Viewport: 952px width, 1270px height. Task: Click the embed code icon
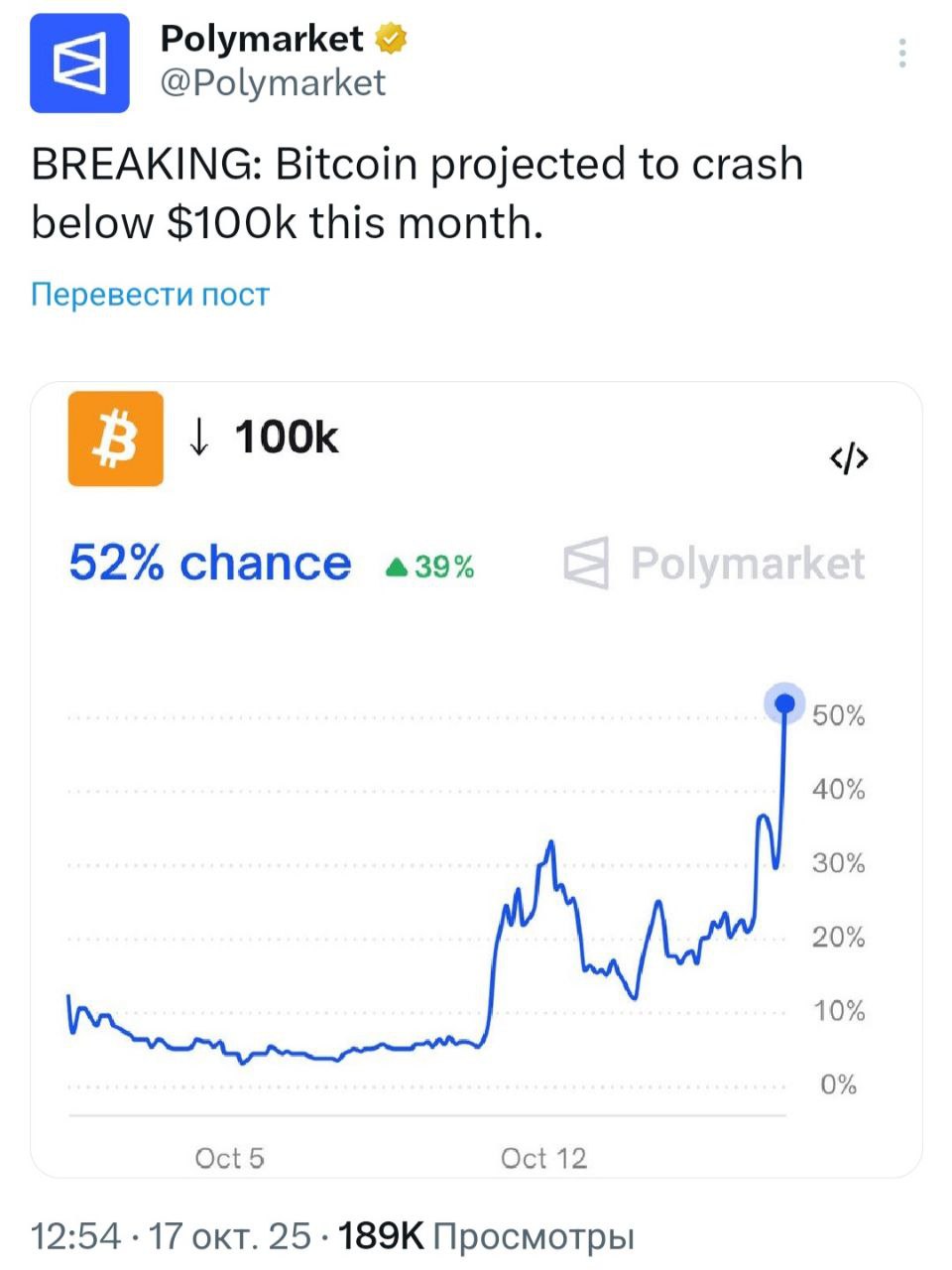click(849, 458)
